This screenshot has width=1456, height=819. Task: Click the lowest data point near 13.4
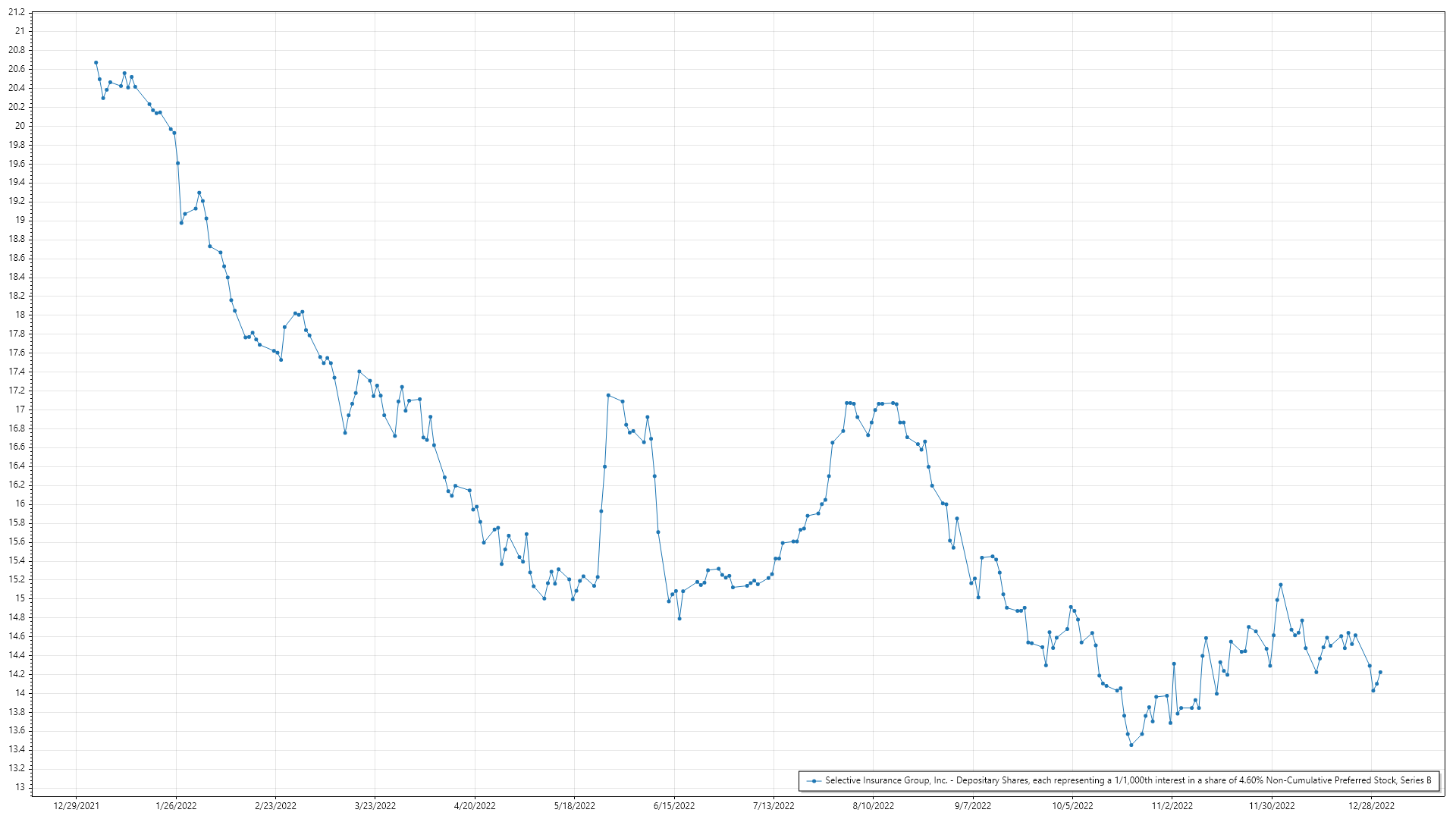click(1131, 745)
